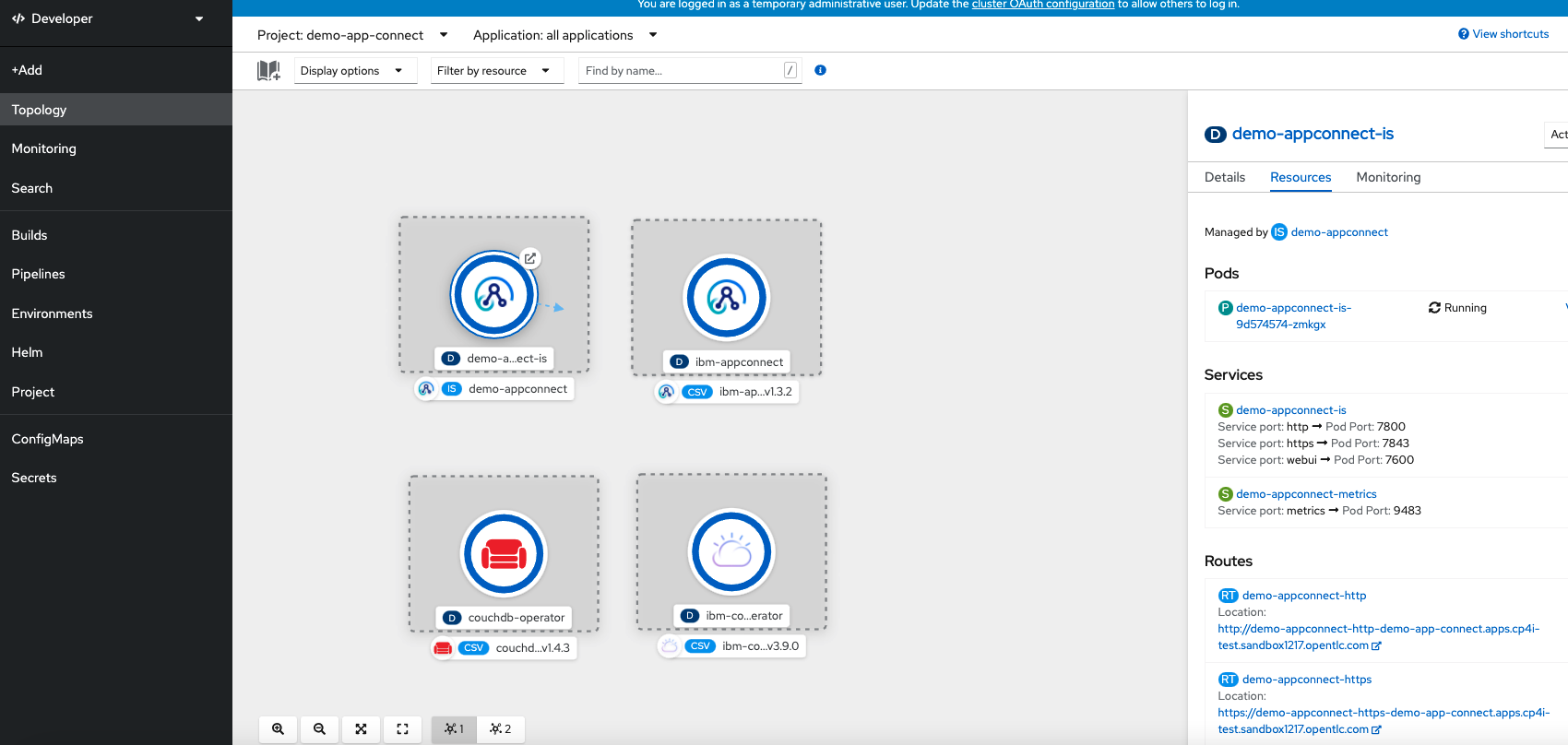Click the fit to screen icon
This screenshot has height=745, width=1568.
361,728
